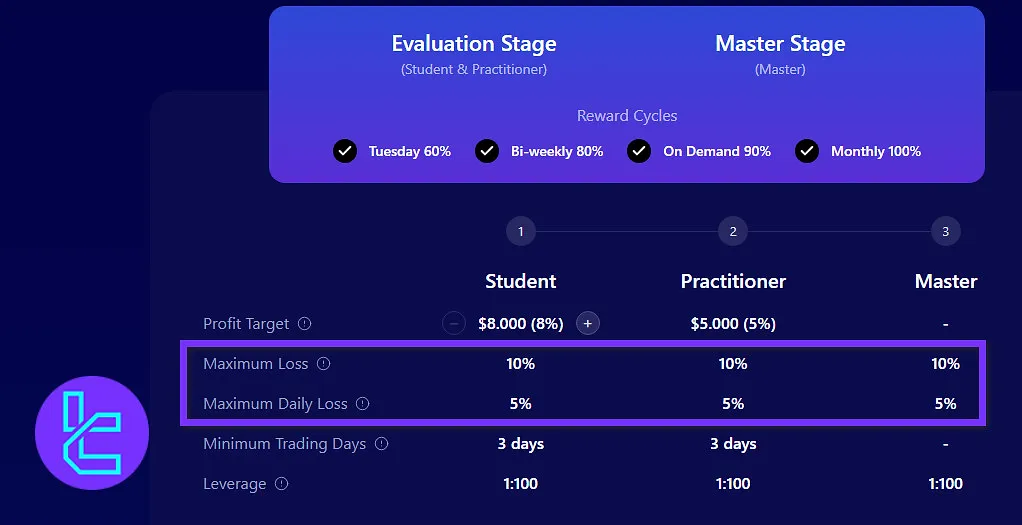Click info icon next to Profit Target
This screenshot has width=1022, height=525.
point(305,324)
